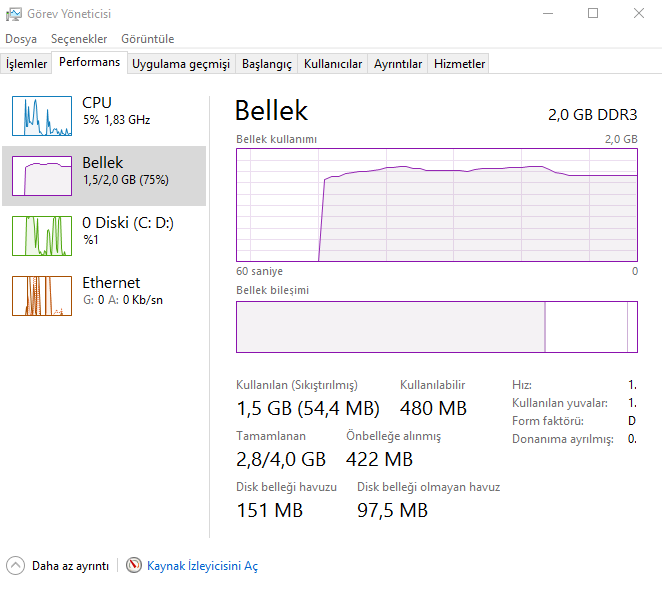This screenshot has width=662, height=589.
Task: Switch to the İşlemler tab
Action: click(x=27, y=64)
